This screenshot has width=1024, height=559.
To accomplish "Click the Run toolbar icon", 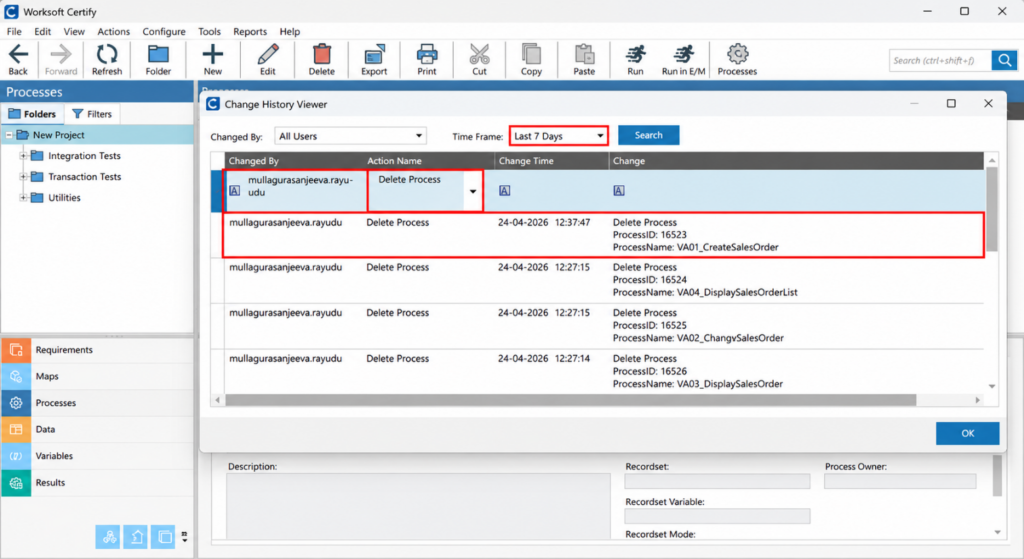I will click(635, 59).
